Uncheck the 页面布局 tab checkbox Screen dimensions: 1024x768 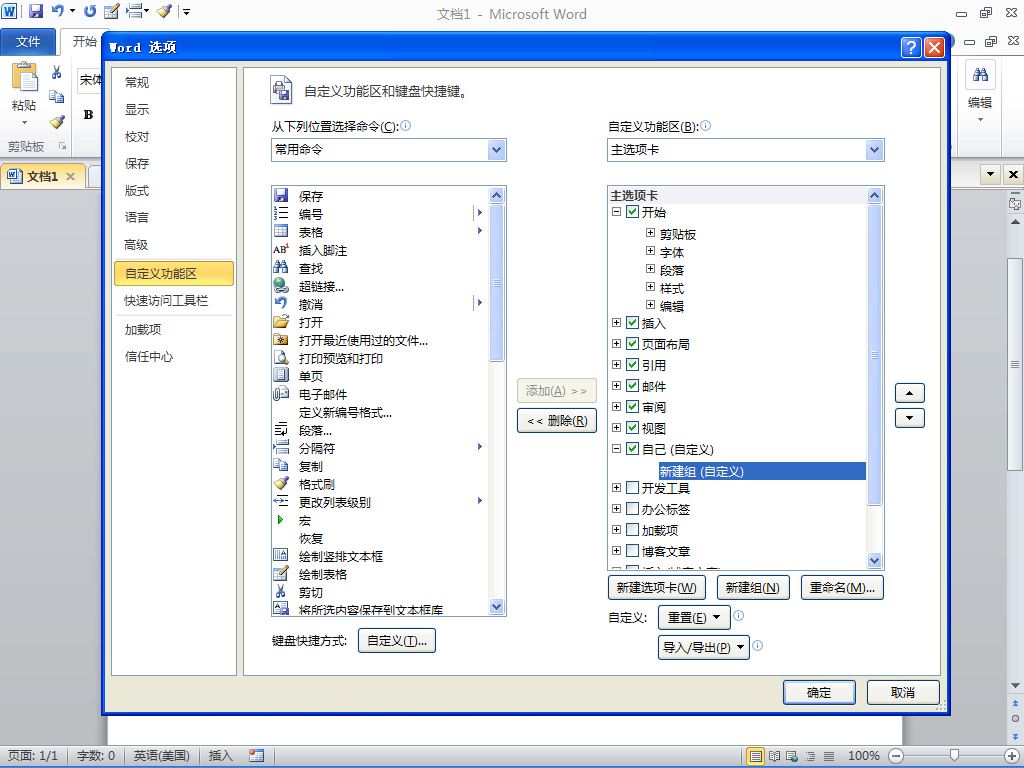point(632,343)
